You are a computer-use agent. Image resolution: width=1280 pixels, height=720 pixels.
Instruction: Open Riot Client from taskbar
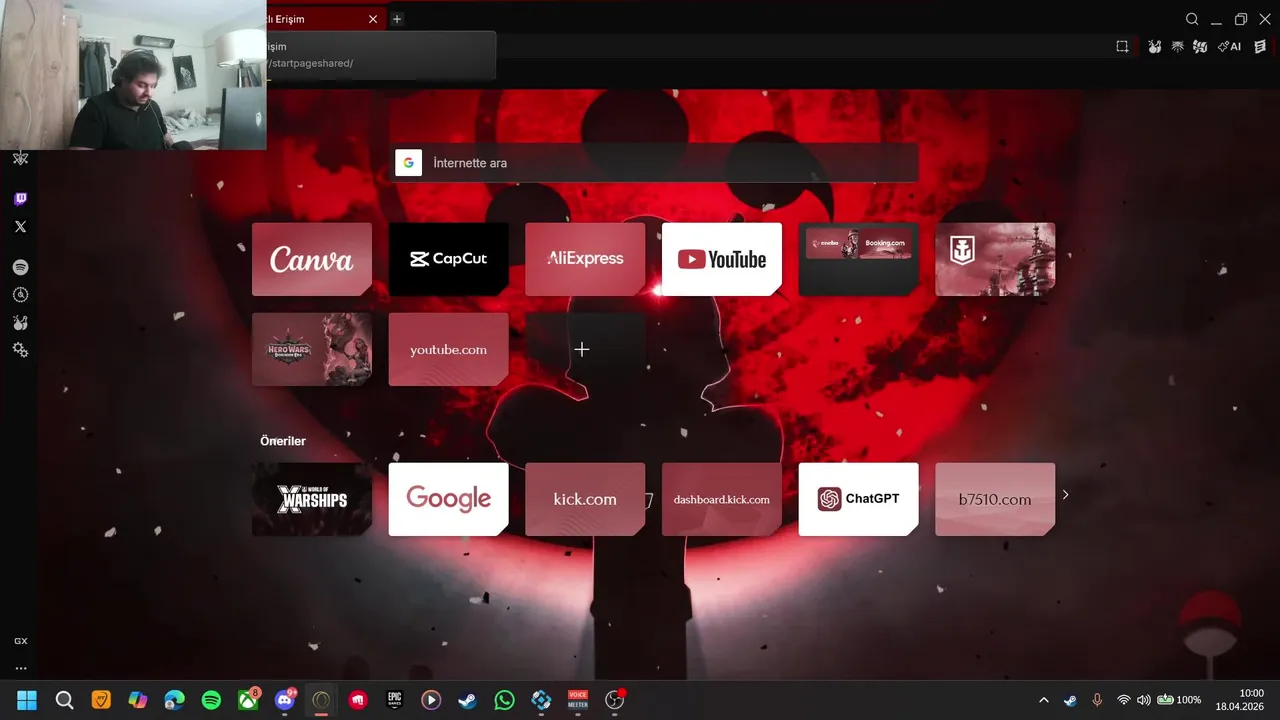coord(358,700)
